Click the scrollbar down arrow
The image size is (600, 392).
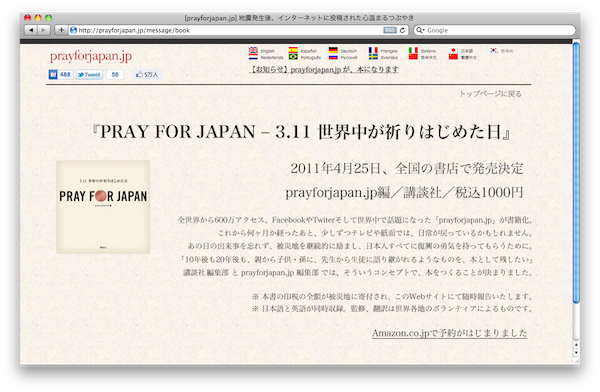(x=576, y=352)
